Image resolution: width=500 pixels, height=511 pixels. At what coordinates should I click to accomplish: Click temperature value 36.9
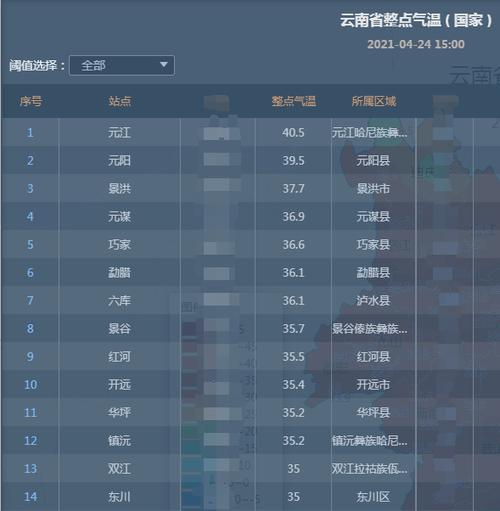pyautogui.click(x=293, y=217)
